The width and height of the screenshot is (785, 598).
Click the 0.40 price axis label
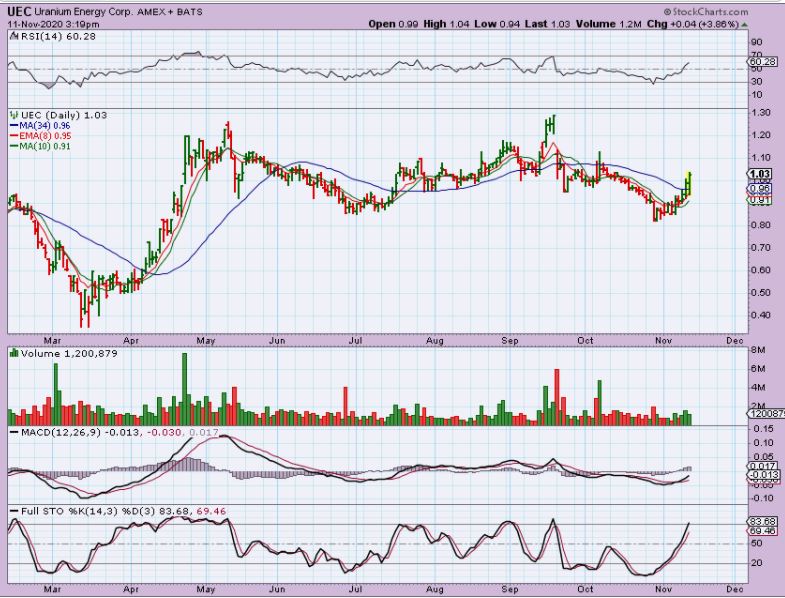(761, 315)
